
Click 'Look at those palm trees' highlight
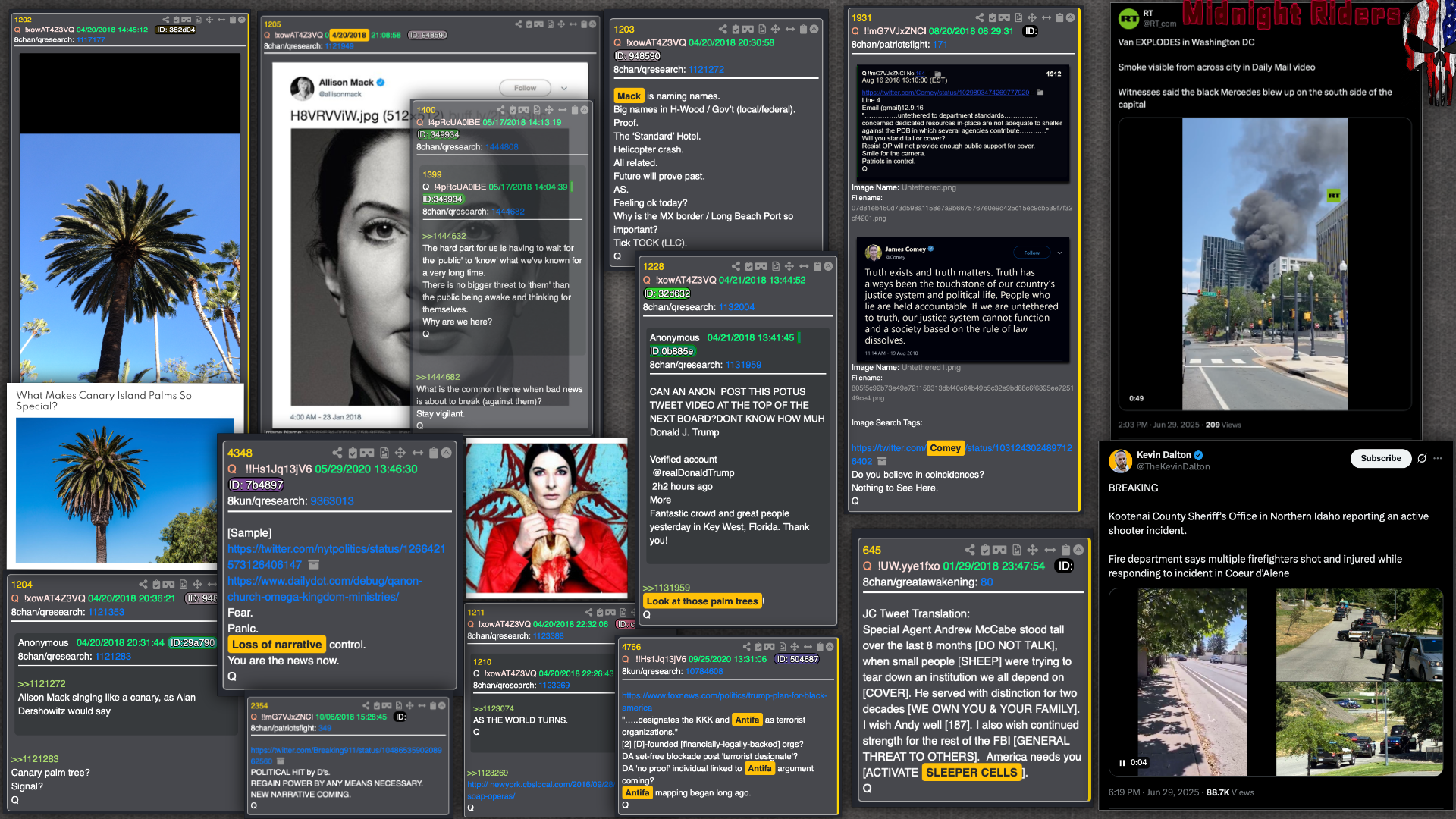tap(702, 601)
